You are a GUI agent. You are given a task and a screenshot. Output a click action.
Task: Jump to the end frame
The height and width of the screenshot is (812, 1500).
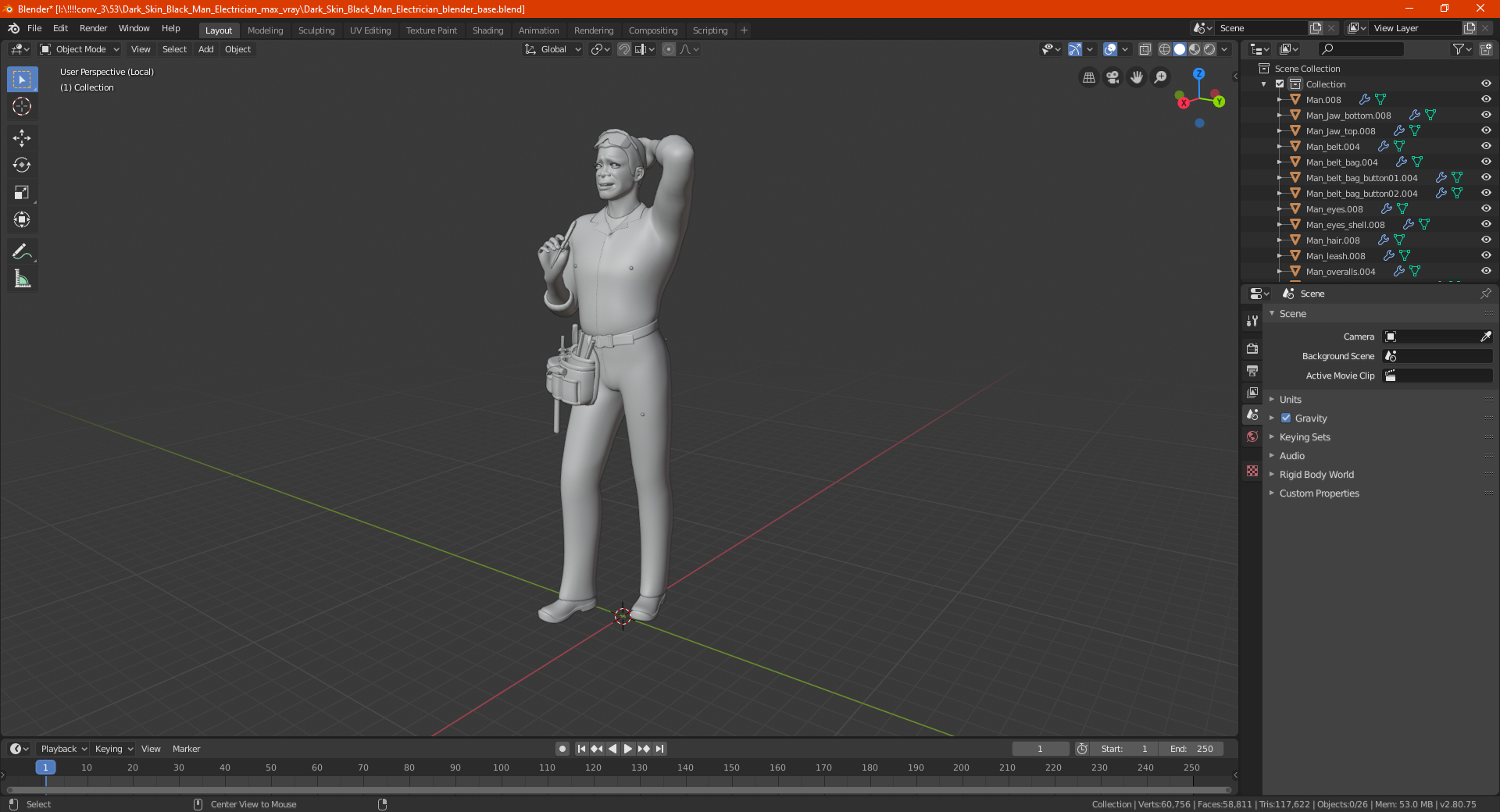tap(659, 749)
